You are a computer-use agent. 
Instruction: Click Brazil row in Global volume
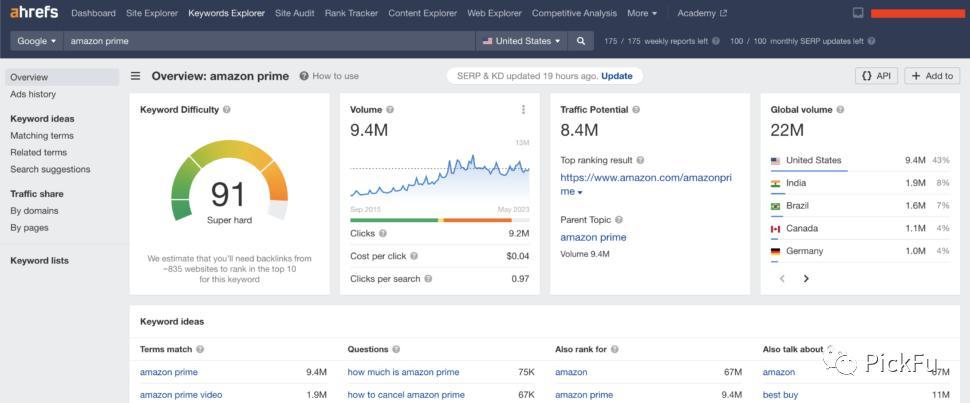[860, 206]
